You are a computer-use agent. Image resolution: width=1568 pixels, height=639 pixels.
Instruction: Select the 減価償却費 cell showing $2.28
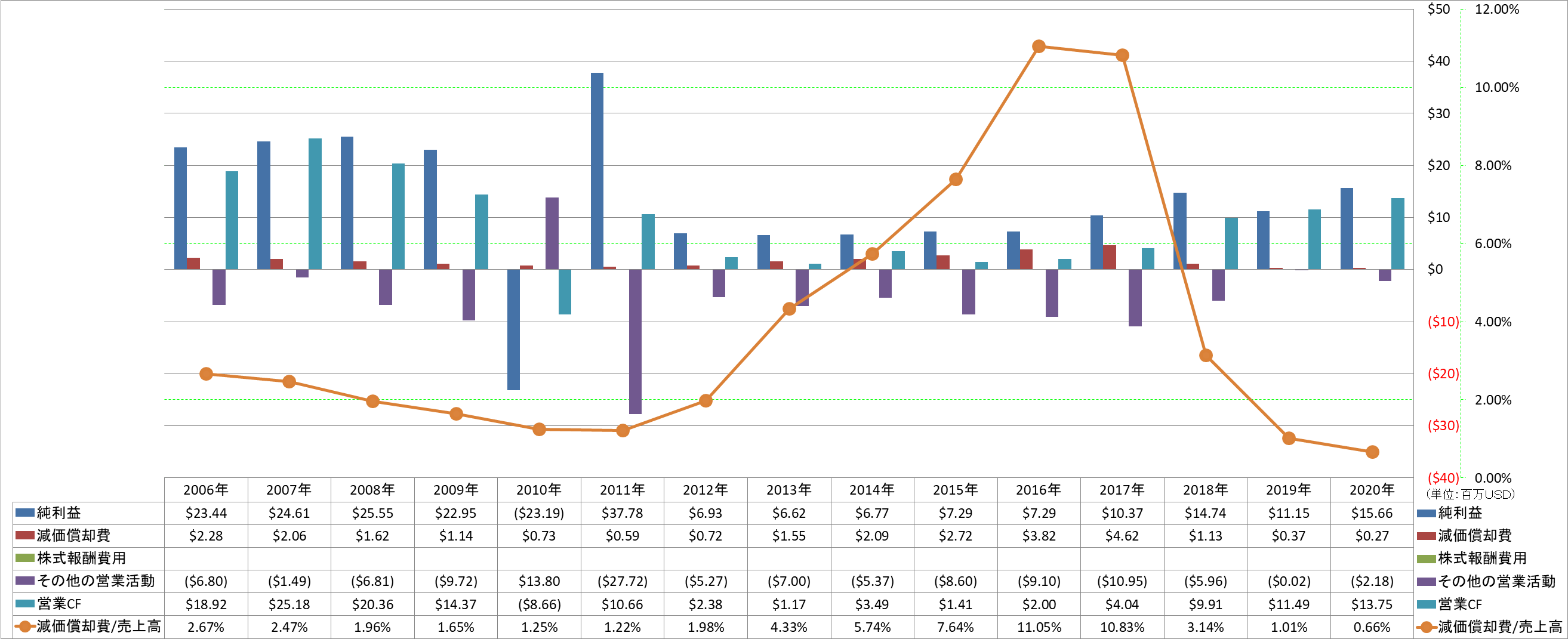pos(206,536)
